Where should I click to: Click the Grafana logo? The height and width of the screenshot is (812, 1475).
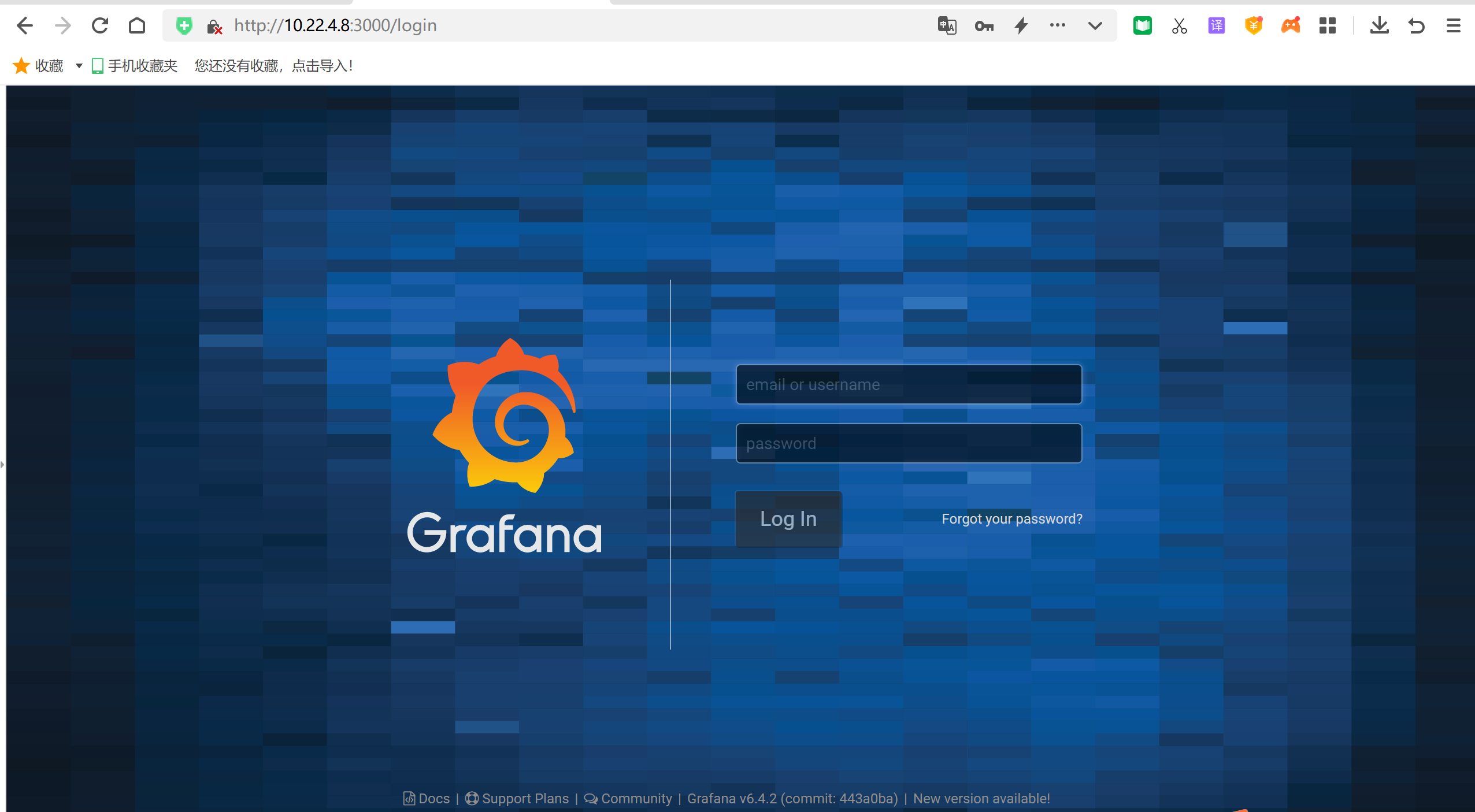coord(505,446)
